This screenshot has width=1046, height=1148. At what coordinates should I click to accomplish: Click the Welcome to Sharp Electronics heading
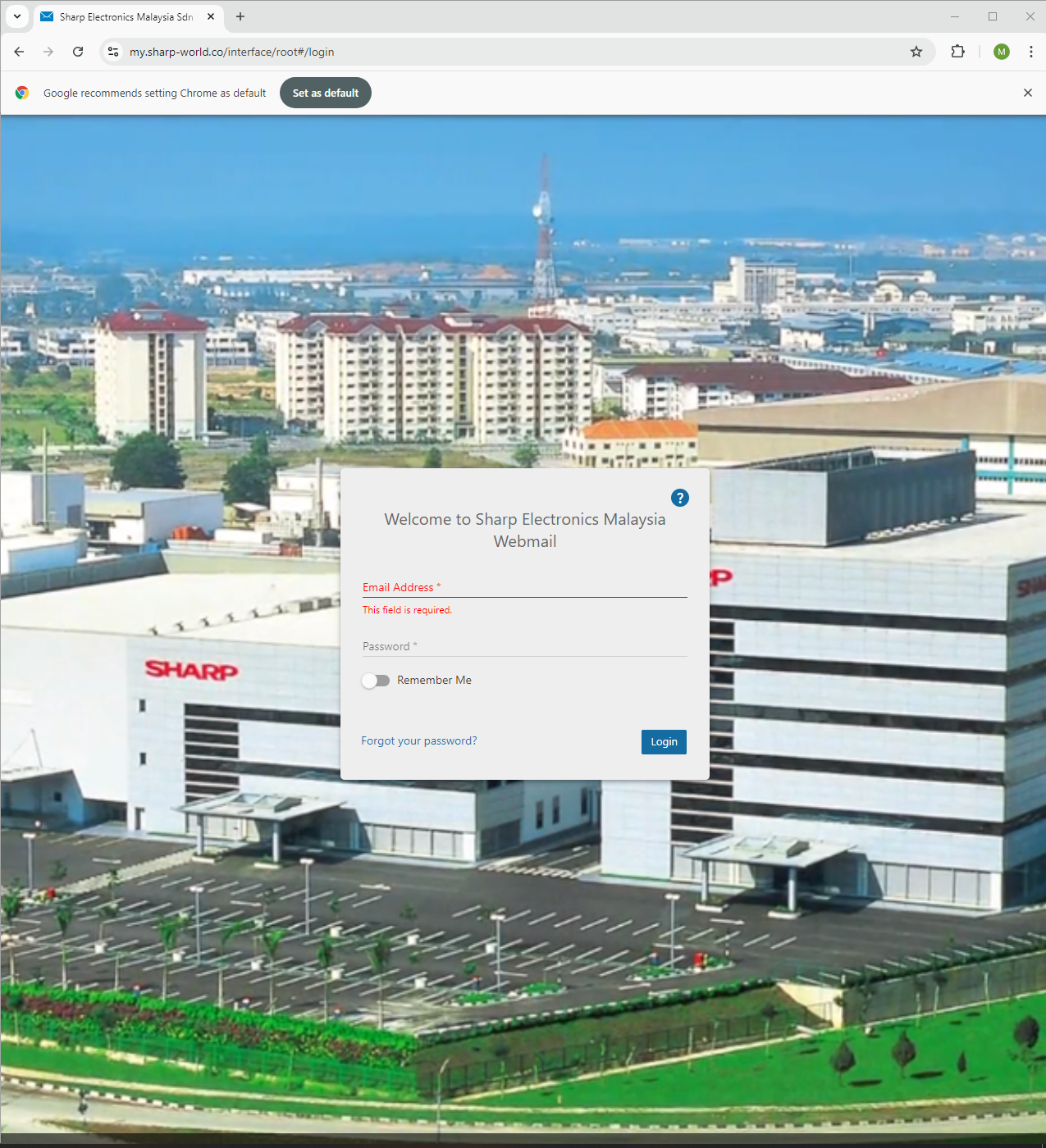point(525,530)
